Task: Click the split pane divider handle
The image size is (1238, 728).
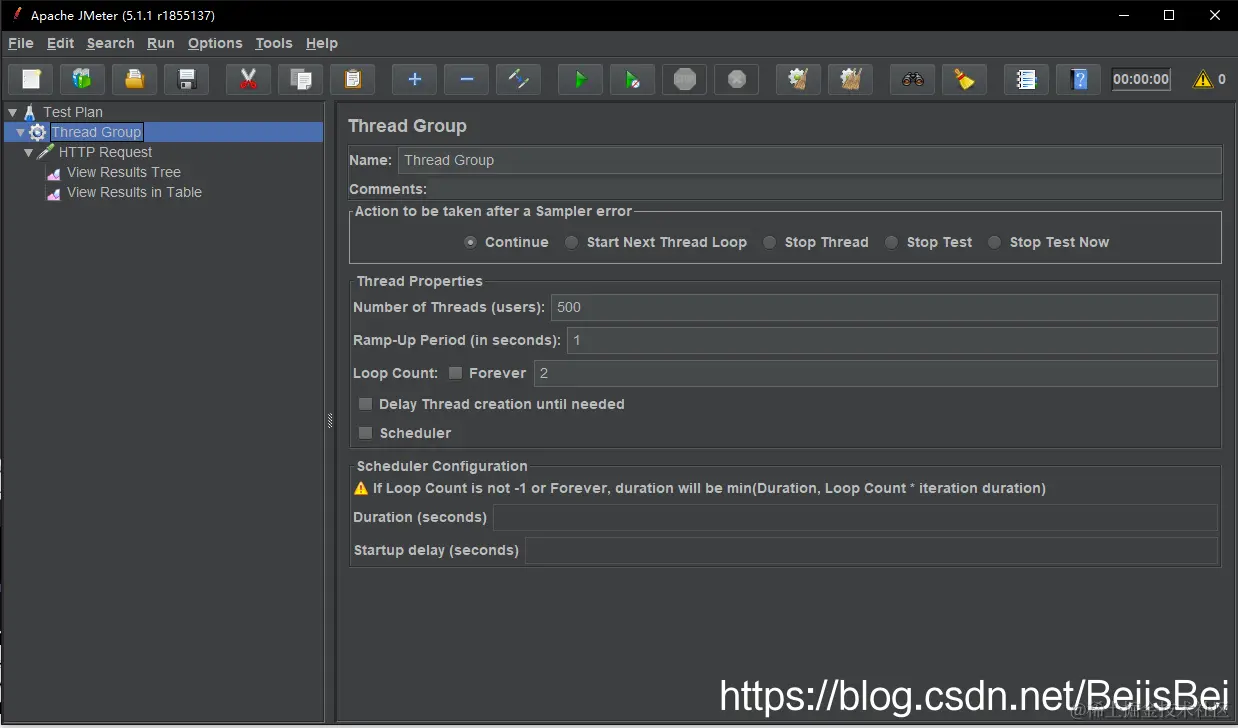Action: (330, 421)
